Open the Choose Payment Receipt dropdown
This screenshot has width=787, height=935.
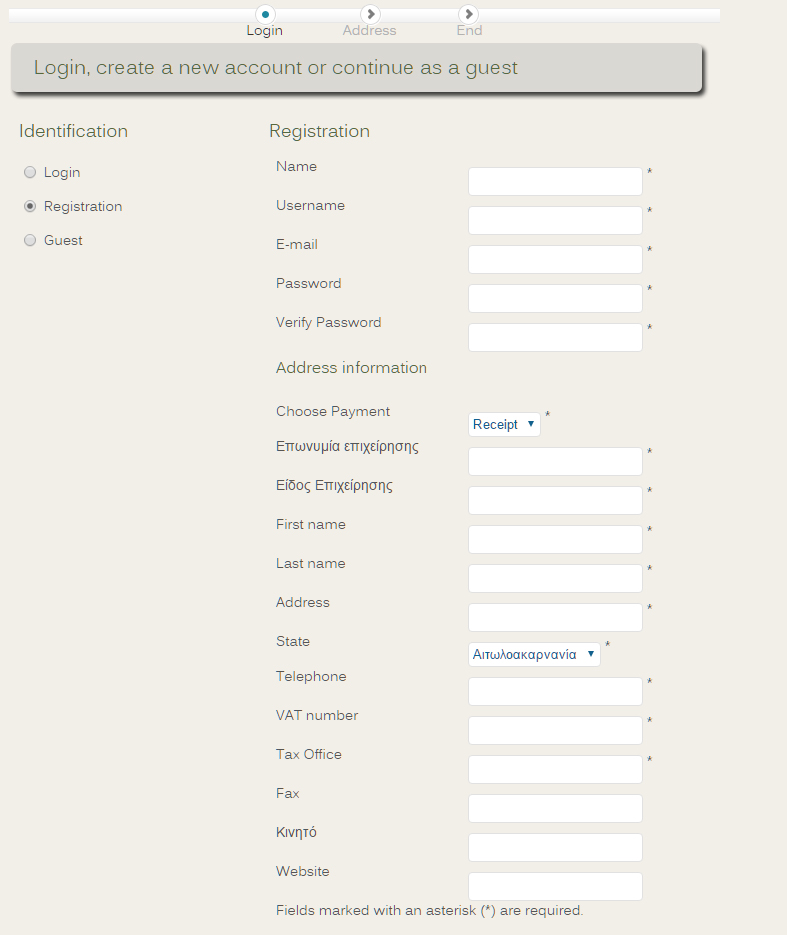(504, 424)
